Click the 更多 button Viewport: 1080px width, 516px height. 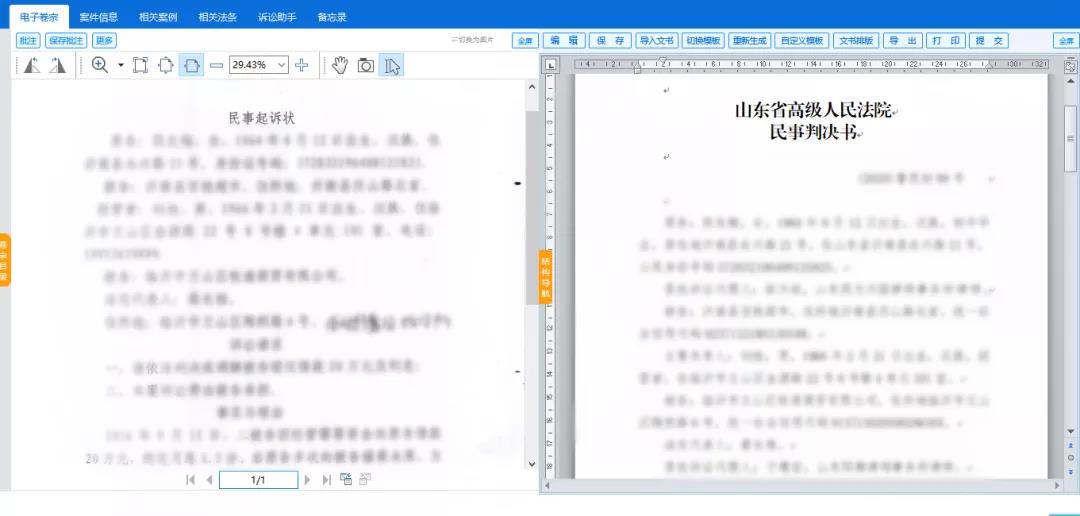point(105,41)
